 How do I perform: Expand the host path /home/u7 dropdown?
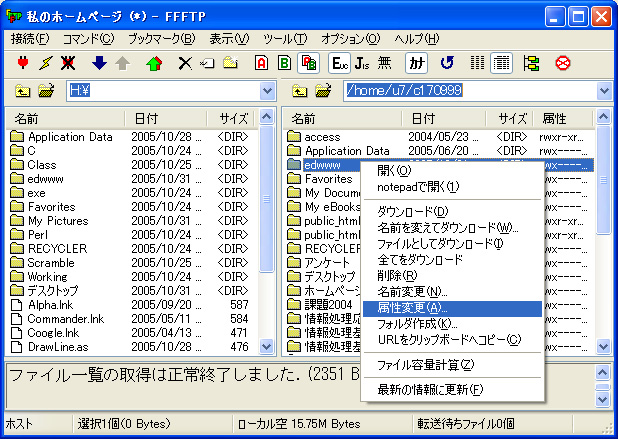(x=604, y=91)
